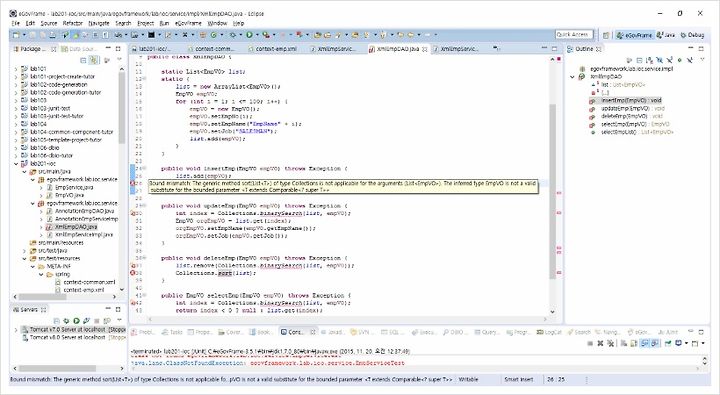
Task: Open the Run button dropdown arrow
Action: [x=256, y=35]
